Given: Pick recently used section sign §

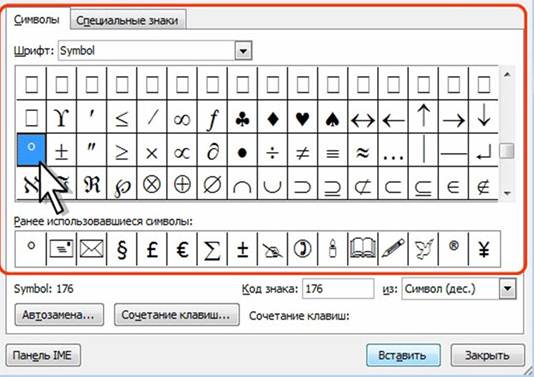Looking at the screenshot, I should coord(122,249).
